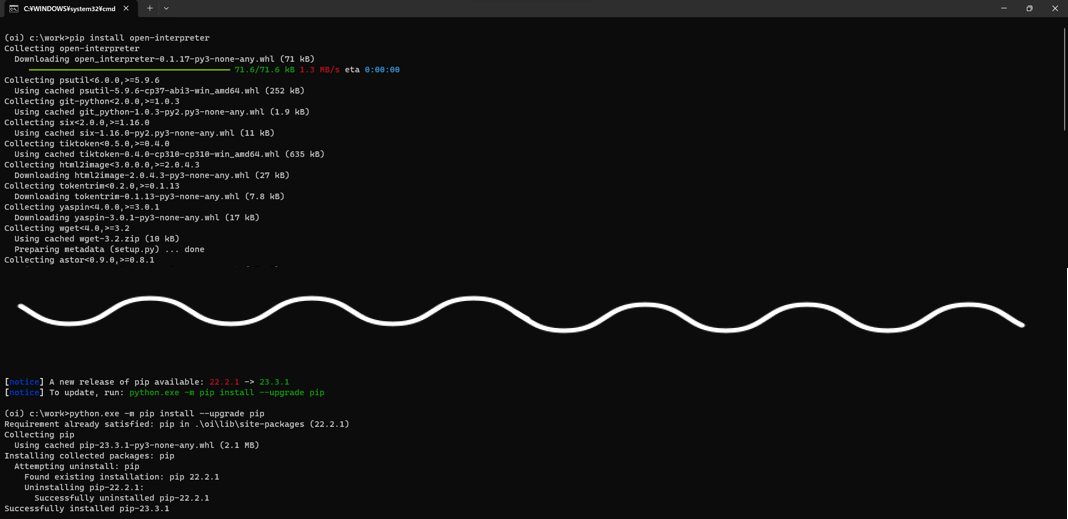Image resolution: width=1068 pixels, height=519 pixels.
Task: Close the terminal window
Action: [1054, 8]
